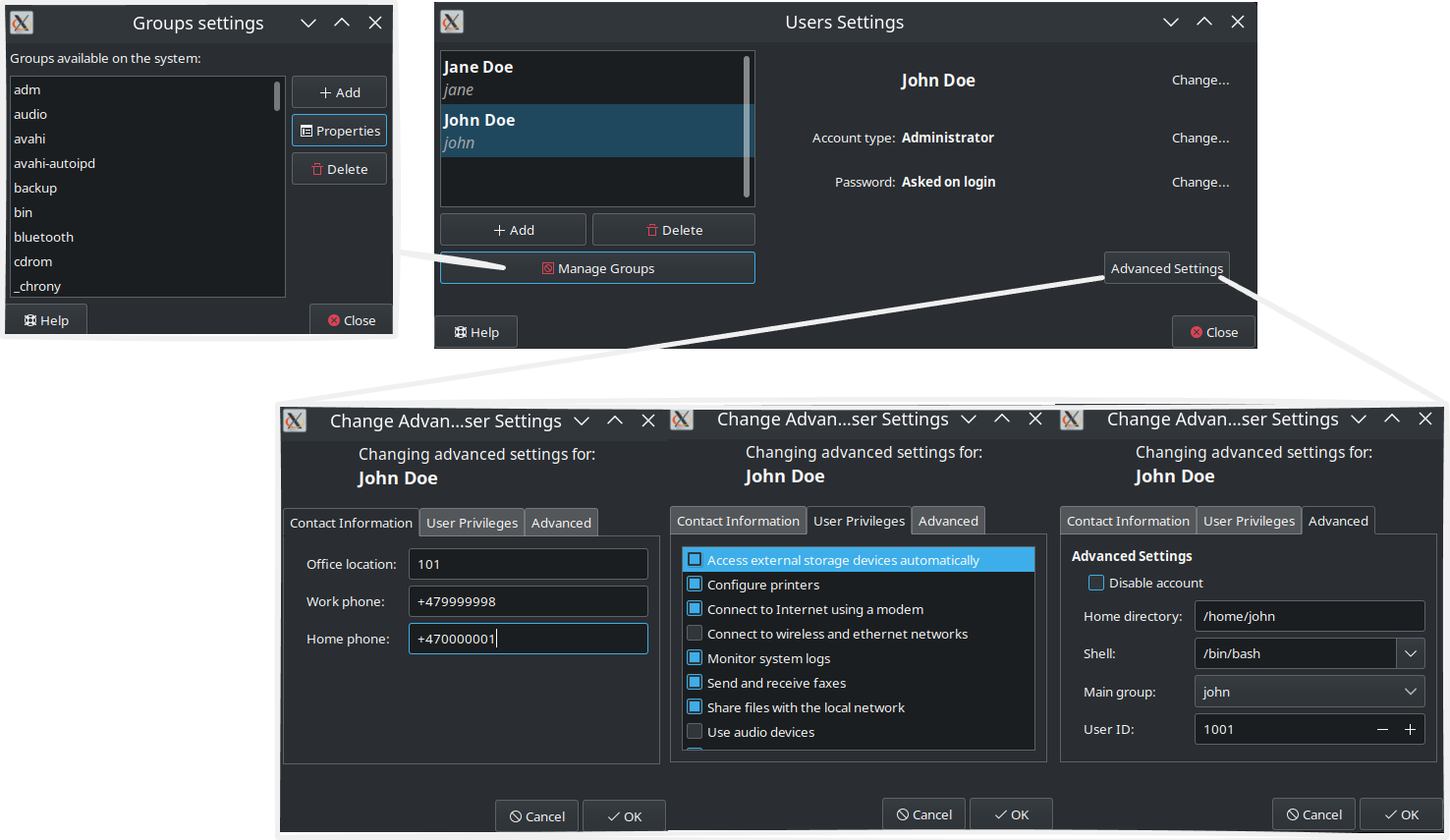Open the Advanced Settings button
This screenshot has height=840, width=1450.
1167,267
